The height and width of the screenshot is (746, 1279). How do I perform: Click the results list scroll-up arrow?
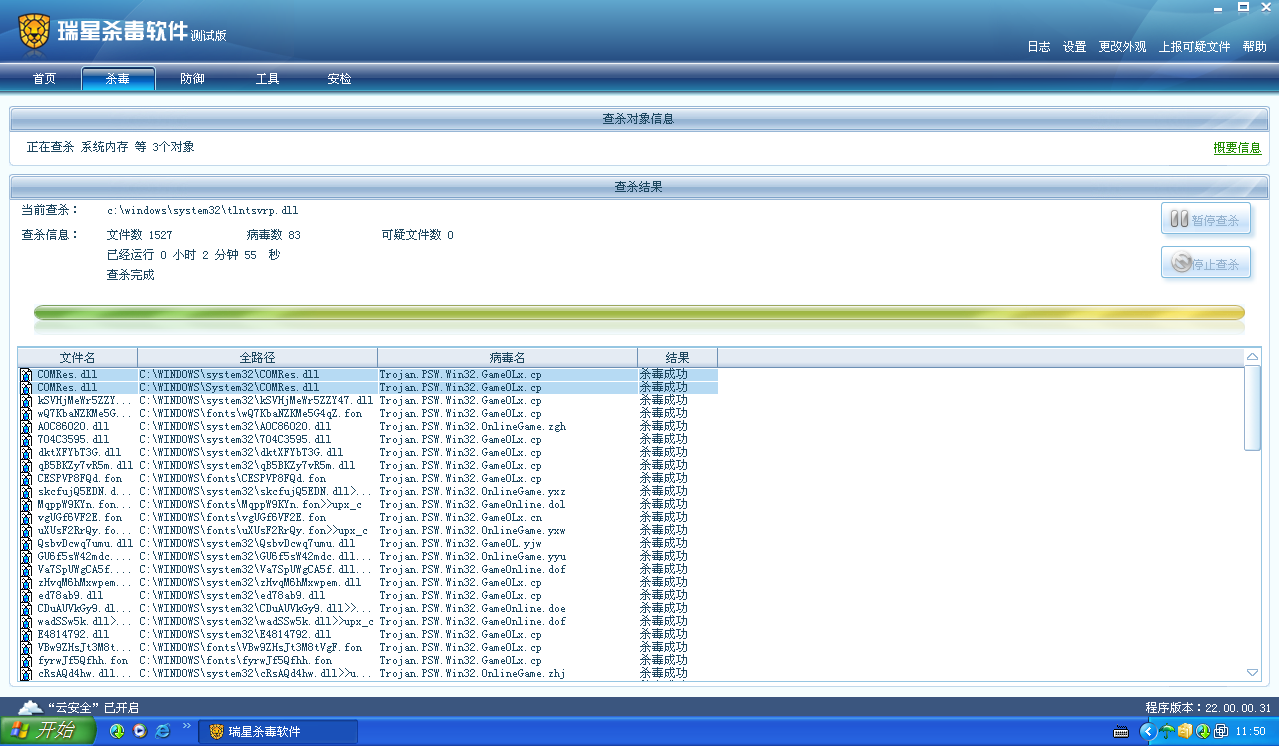1252,357
